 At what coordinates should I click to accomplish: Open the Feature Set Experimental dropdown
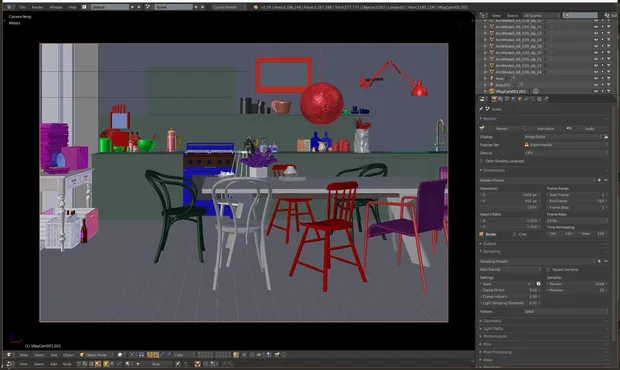[x=566, y=145]
